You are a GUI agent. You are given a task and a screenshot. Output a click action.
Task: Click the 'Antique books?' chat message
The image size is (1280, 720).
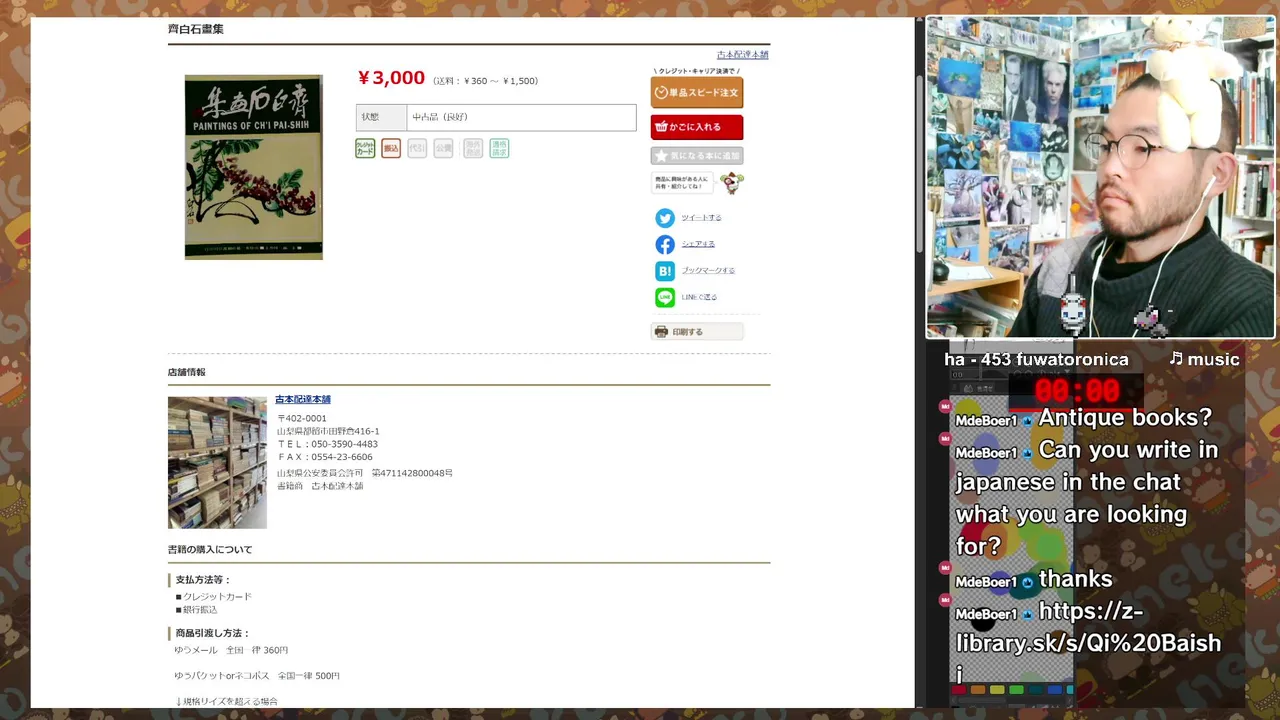coord(1125,418)
